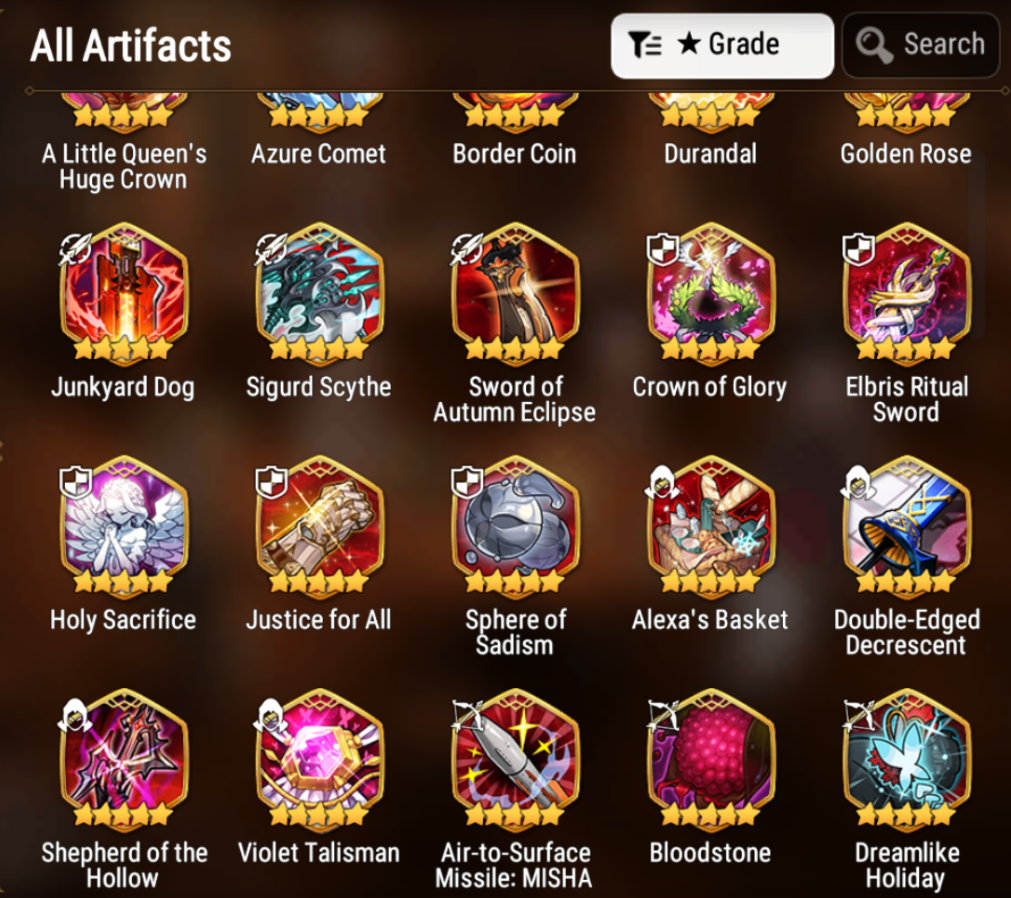The width and height of the screenshot is (1011, 898).
Task: Open the Holy Sacrifice angel artifact
Action: [123, 523]
